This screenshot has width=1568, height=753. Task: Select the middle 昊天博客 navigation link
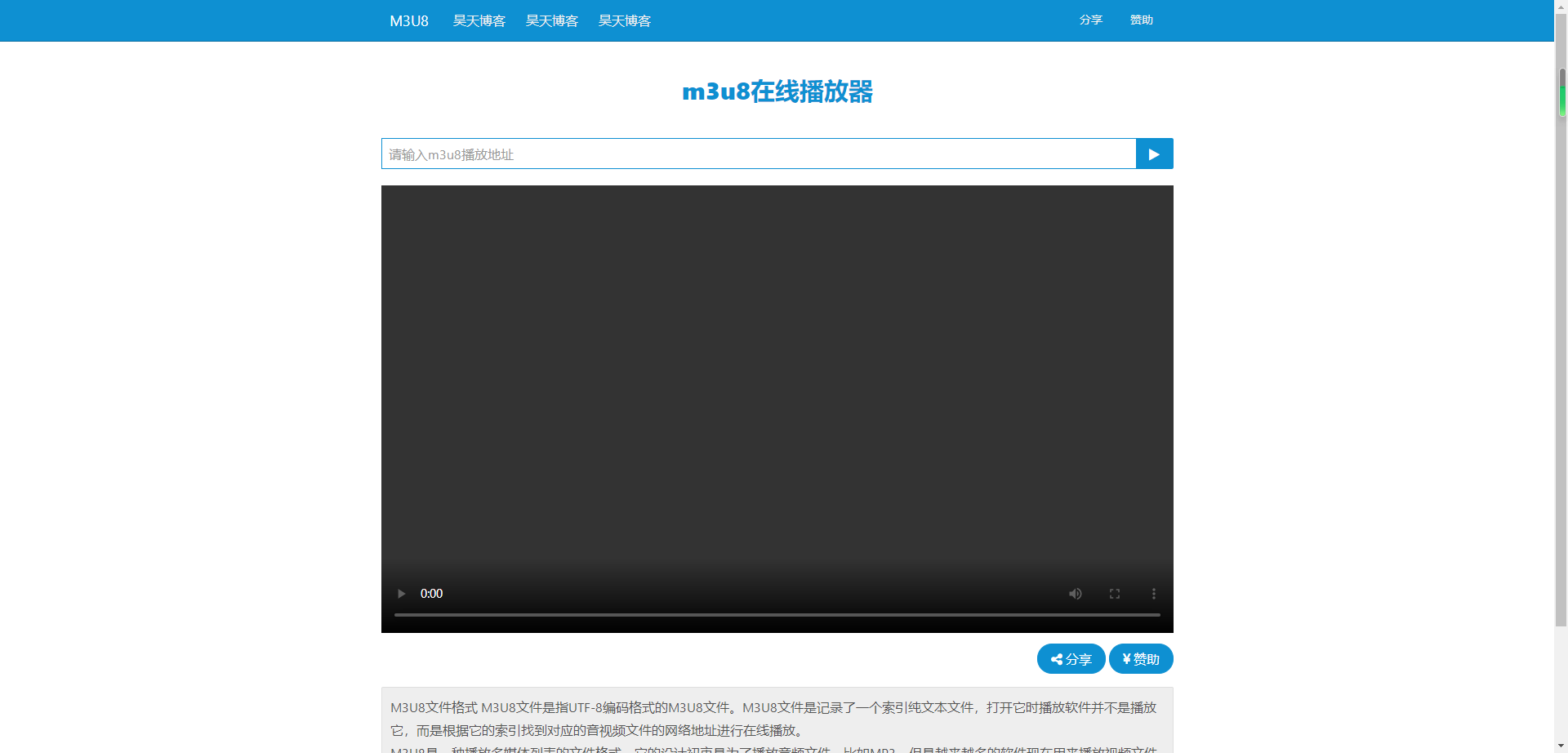click(x=552, y=20)
